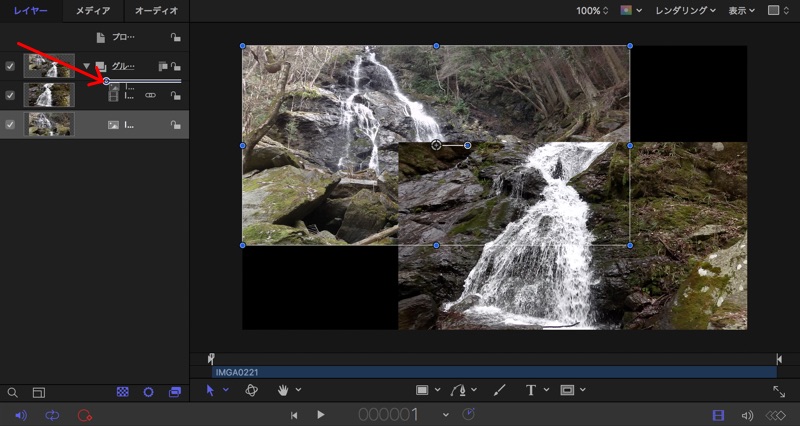Choose the paint stroke brush tool
The image size is (800, 426).
pyautogui.click(x=500, y=390)
